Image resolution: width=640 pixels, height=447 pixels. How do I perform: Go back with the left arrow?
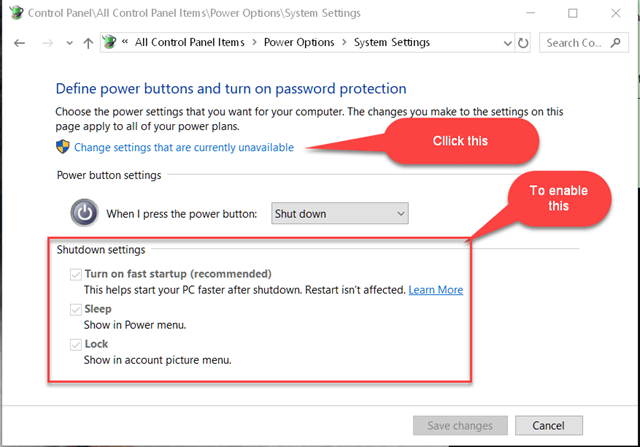point(19,43)
